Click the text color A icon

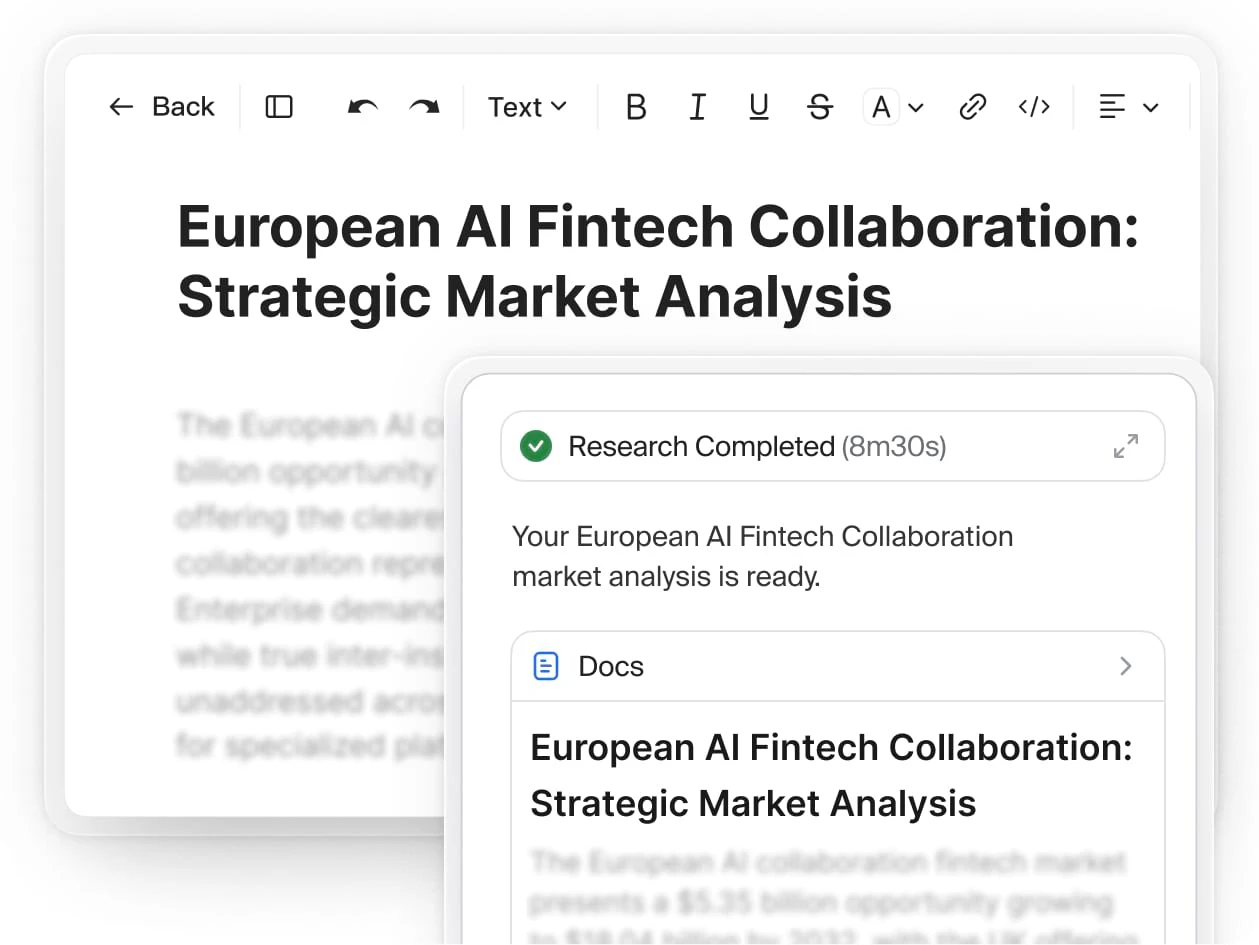click(x=881, y=107)
